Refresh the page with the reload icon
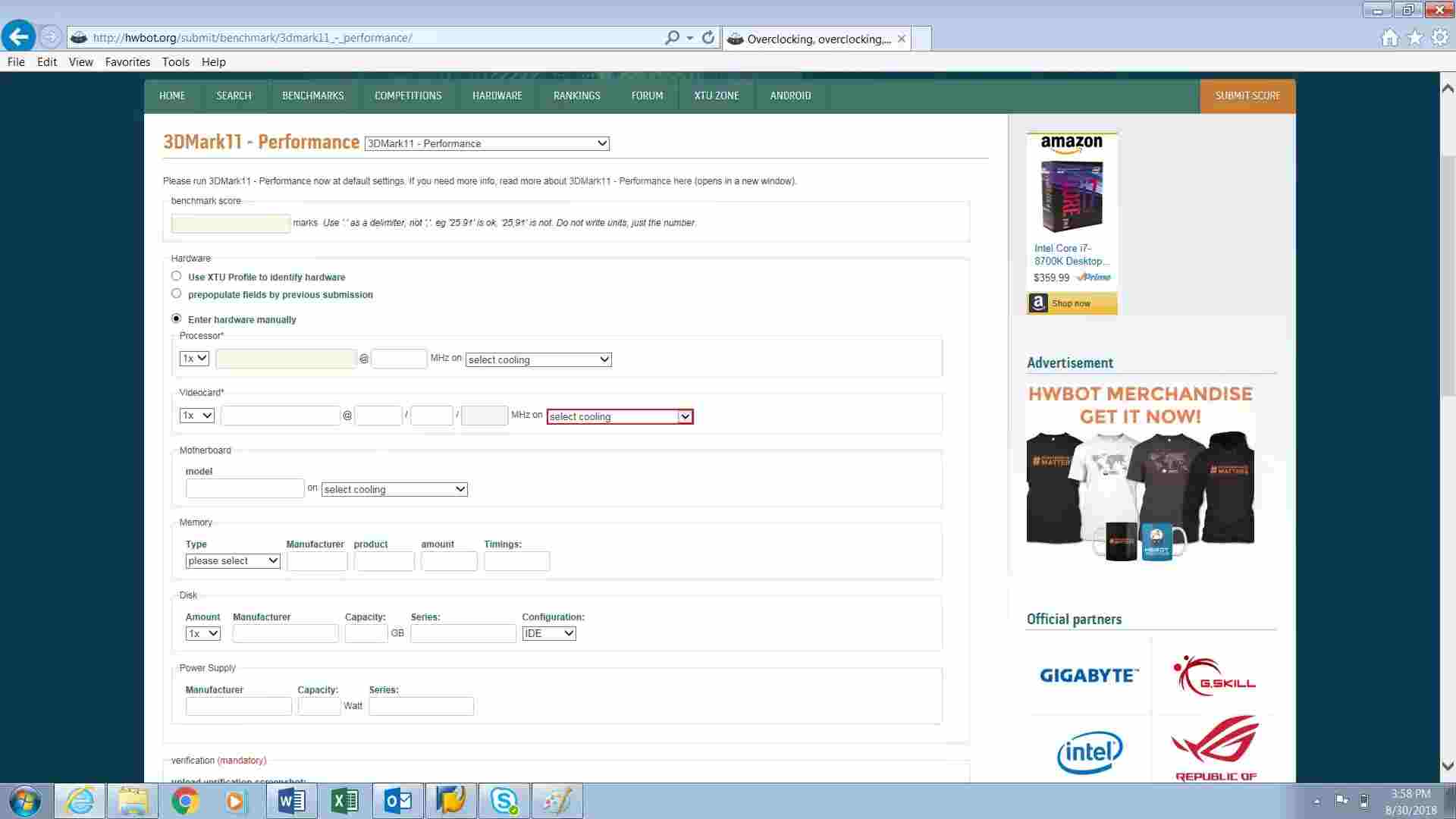Image resolution: width=1456 pixels, height=819 pixels. click(x=708, y=38)
